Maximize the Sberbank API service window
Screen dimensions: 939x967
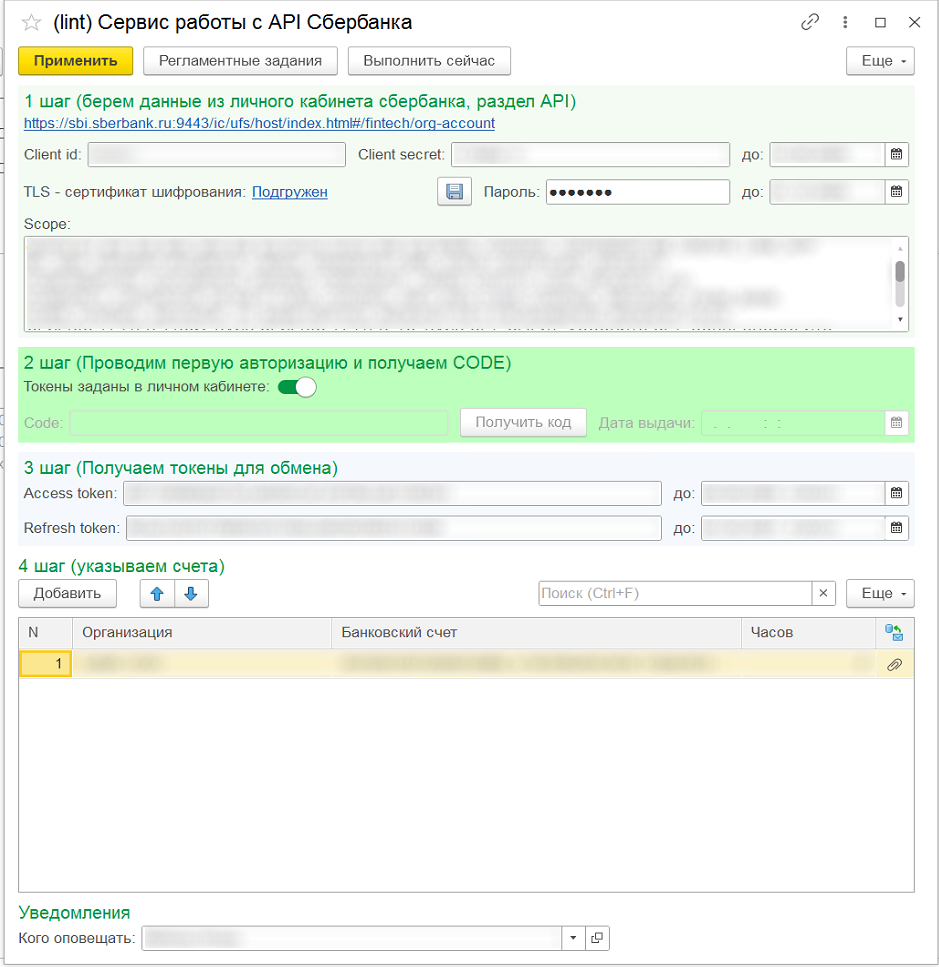(880, 22)
